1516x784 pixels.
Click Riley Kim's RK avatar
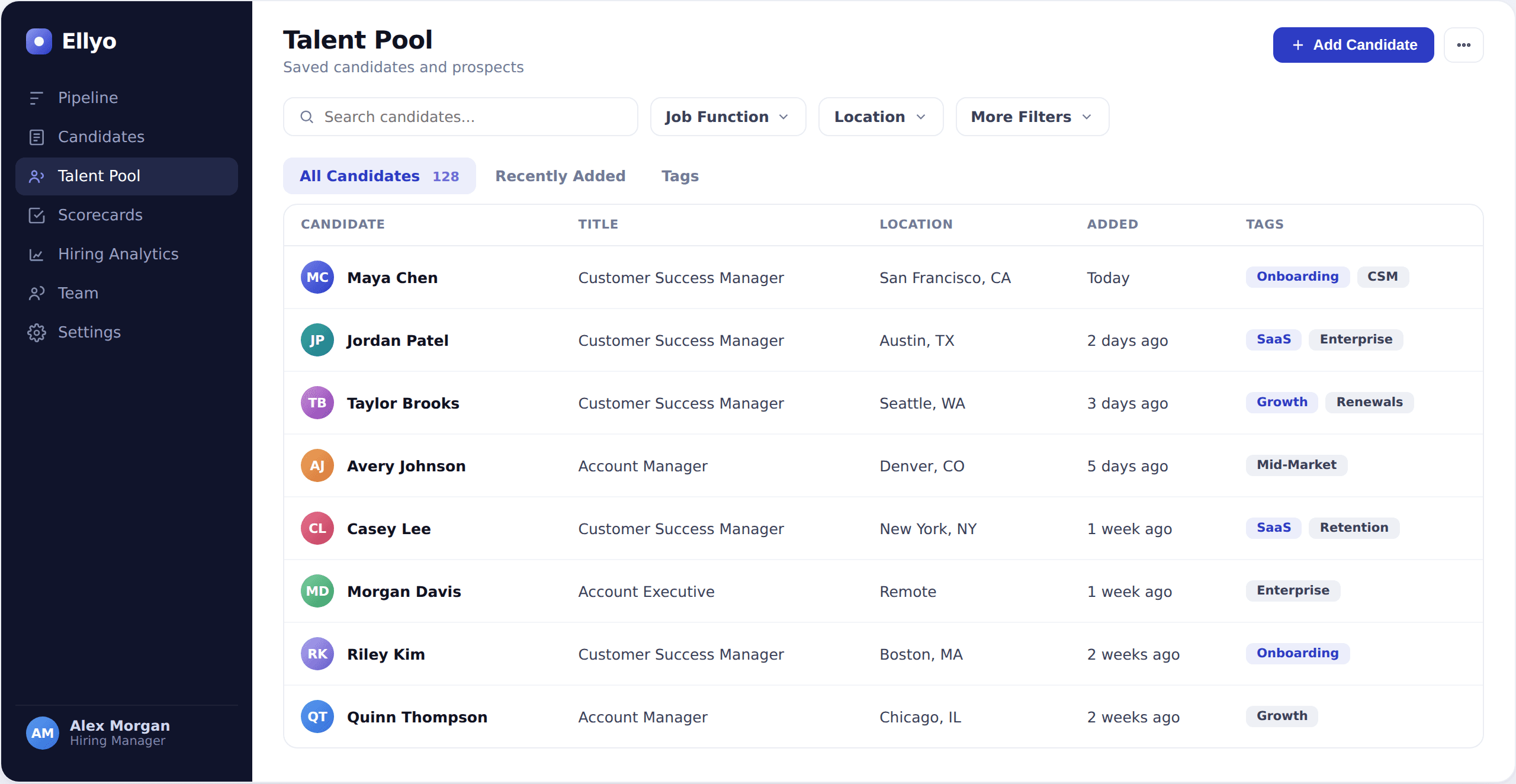(x=317, y=654)
